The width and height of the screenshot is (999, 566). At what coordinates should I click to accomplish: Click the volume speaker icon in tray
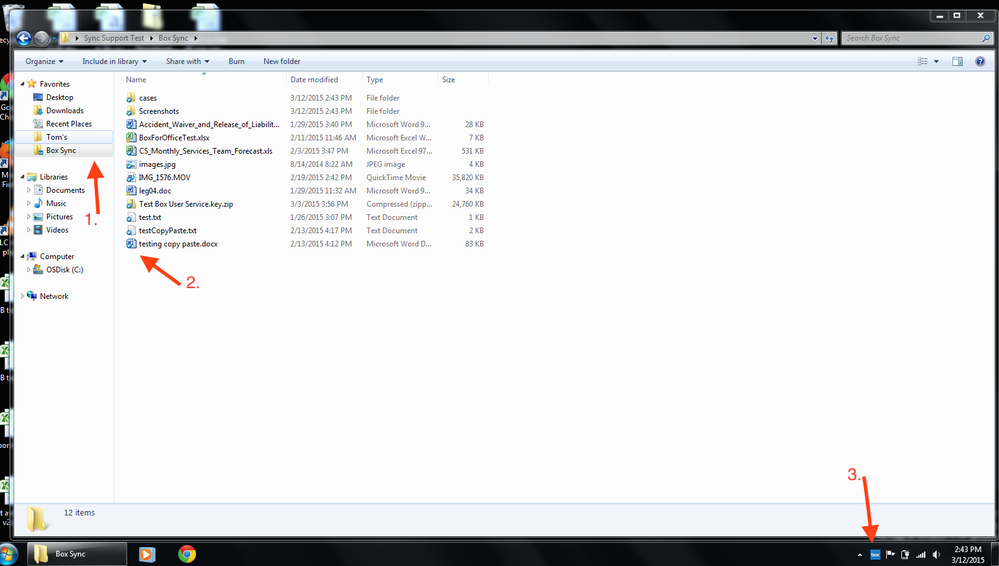[936, 554]
